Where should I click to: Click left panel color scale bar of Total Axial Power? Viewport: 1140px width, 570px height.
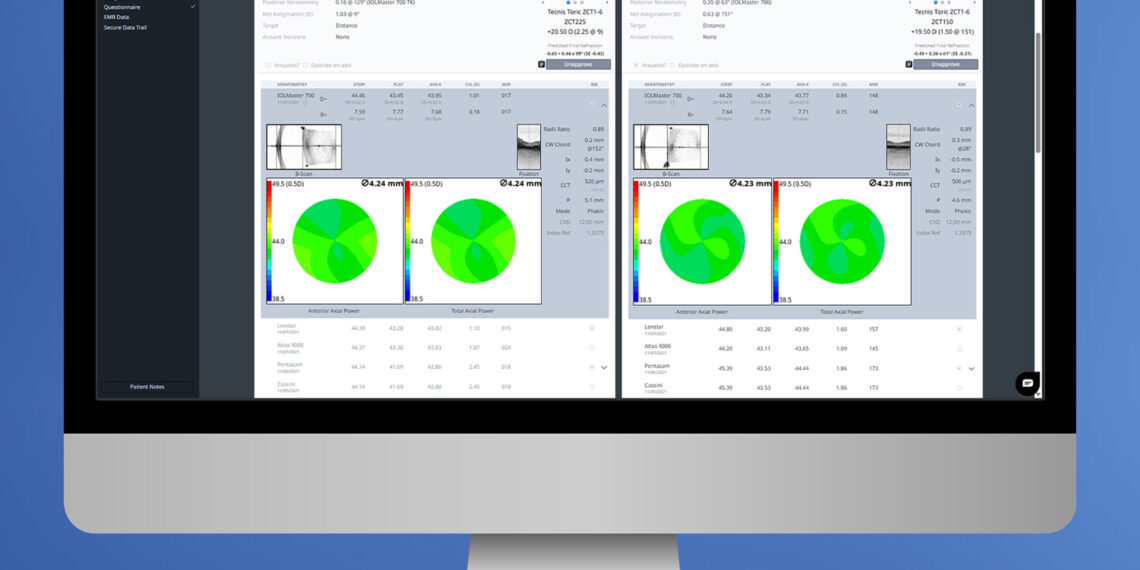[408, 241]
